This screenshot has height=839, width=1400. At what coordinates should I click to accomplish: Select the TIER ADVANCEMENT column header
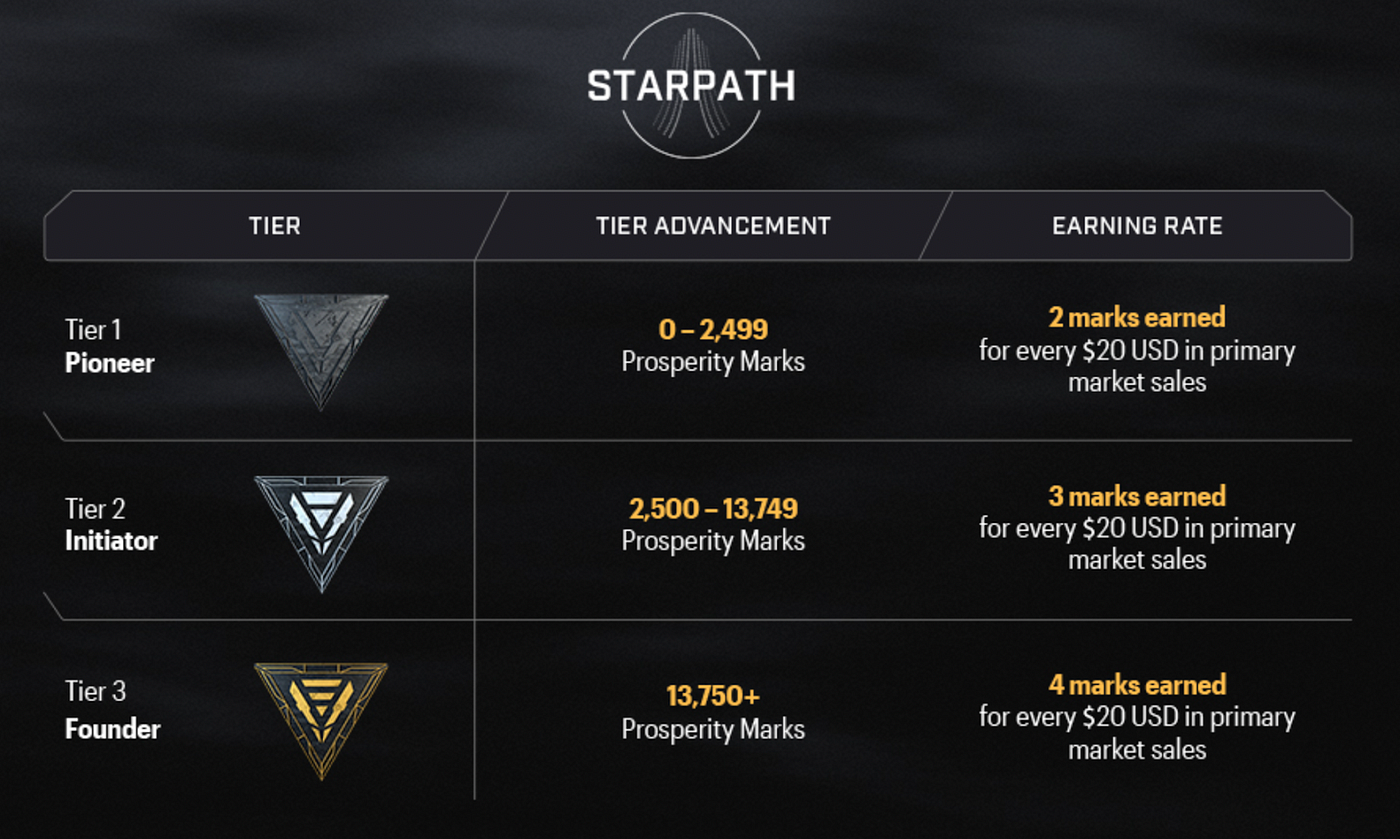click(713, 226)
